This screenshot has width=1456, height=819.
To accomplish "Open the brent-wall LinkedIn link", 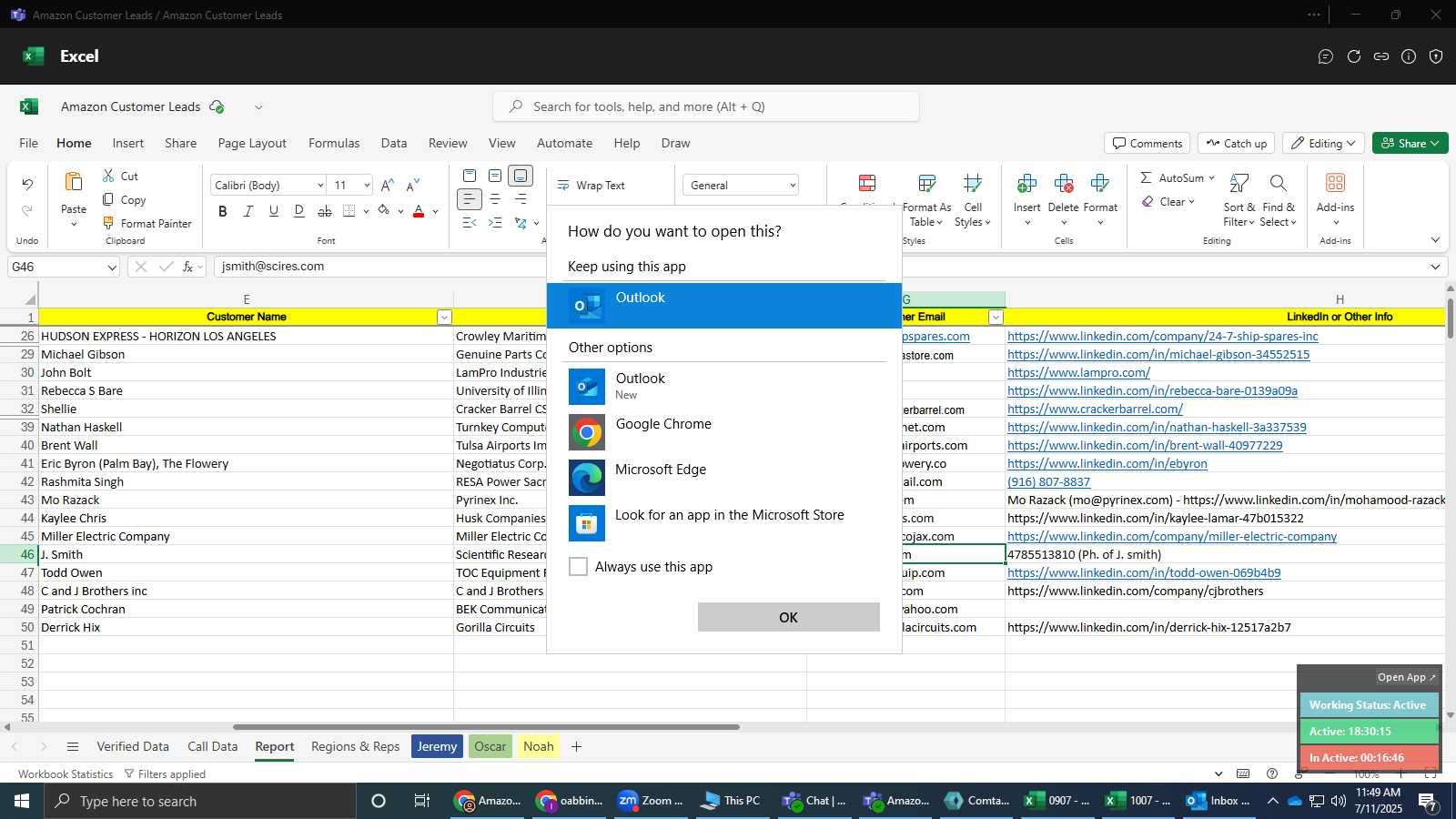I will 1145,445.
